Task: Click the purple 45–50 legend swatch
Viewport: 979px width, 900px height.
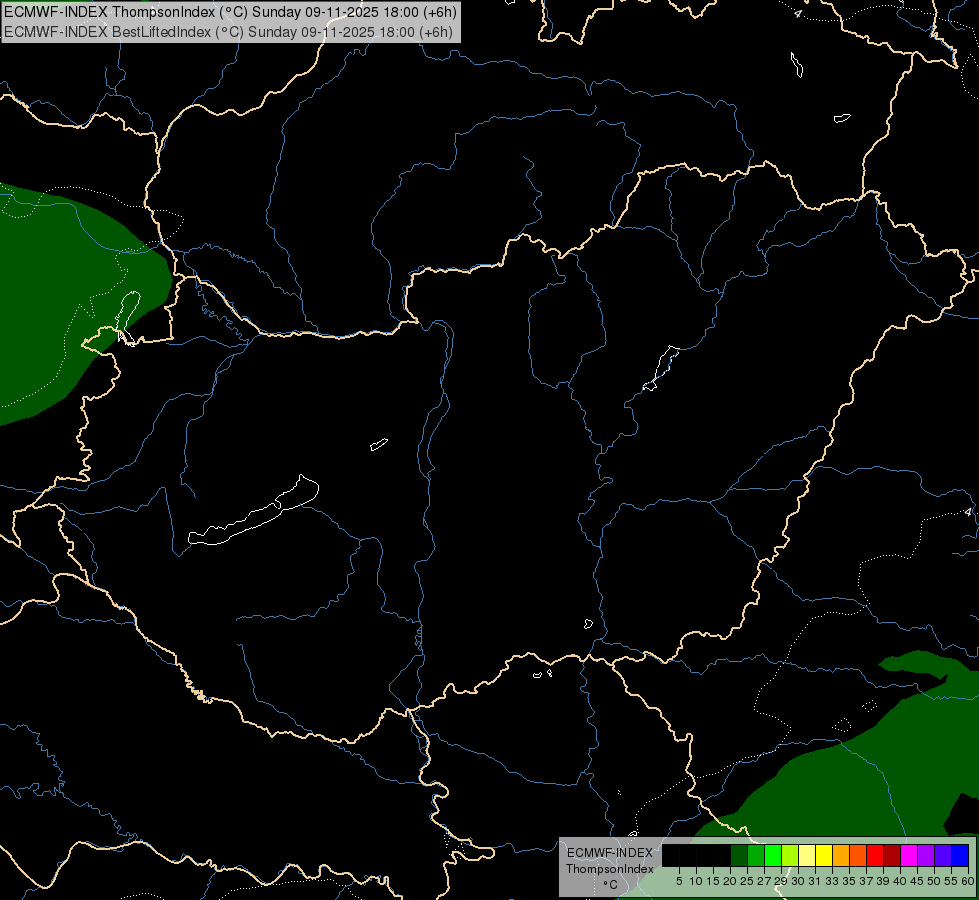Action: coord(926,855)
